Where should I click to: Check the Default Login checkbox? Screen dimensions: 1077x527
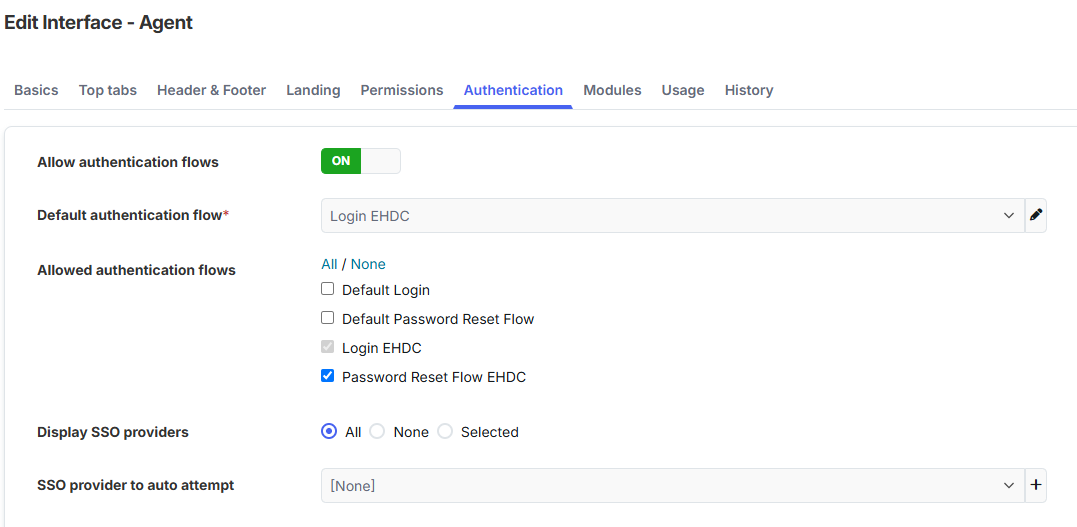coord(328,289)
